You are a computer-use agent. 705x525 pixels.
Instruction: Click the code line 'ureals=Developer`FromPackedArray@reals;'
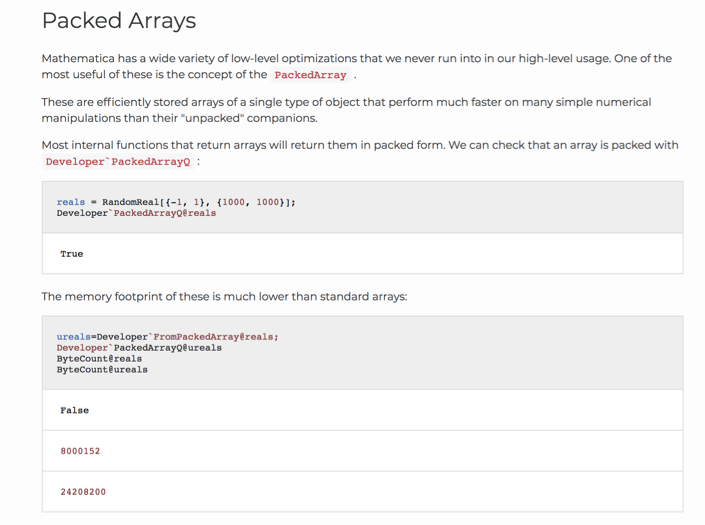[167, 337]
